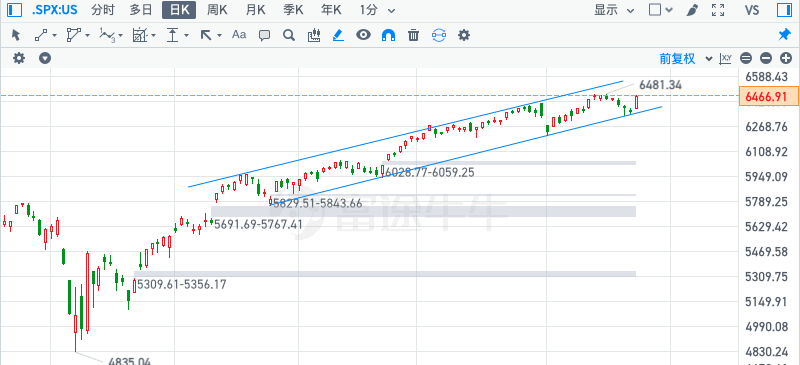Expand the measure tool options arrow
Viewport: 800px width, 365px height.
coord(187,36)
